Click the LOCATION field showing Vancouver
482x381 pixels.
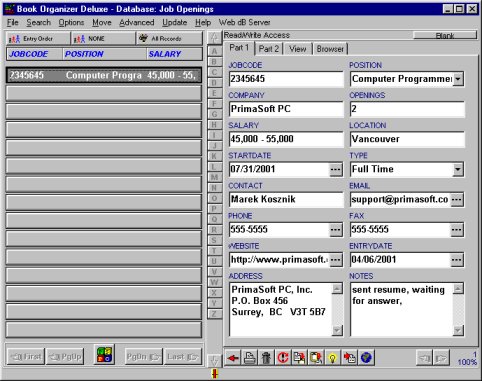point(407,139)
